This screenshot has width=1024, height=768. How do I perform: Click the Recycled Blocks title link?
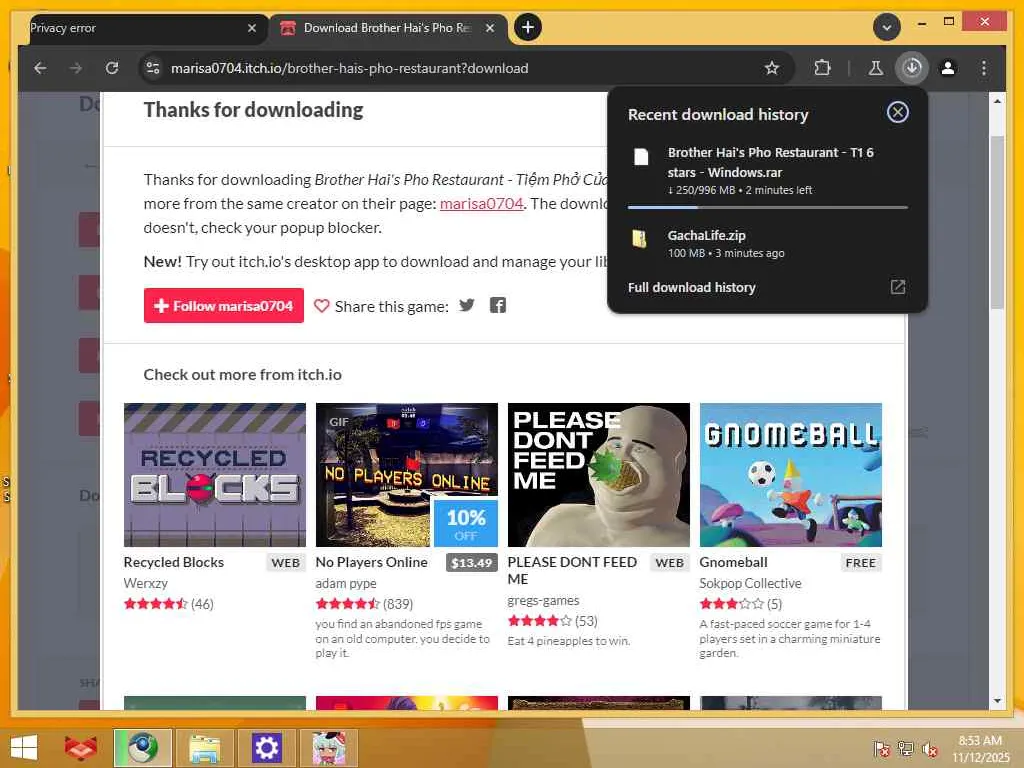pyautogui.click(x=174, y=562)
